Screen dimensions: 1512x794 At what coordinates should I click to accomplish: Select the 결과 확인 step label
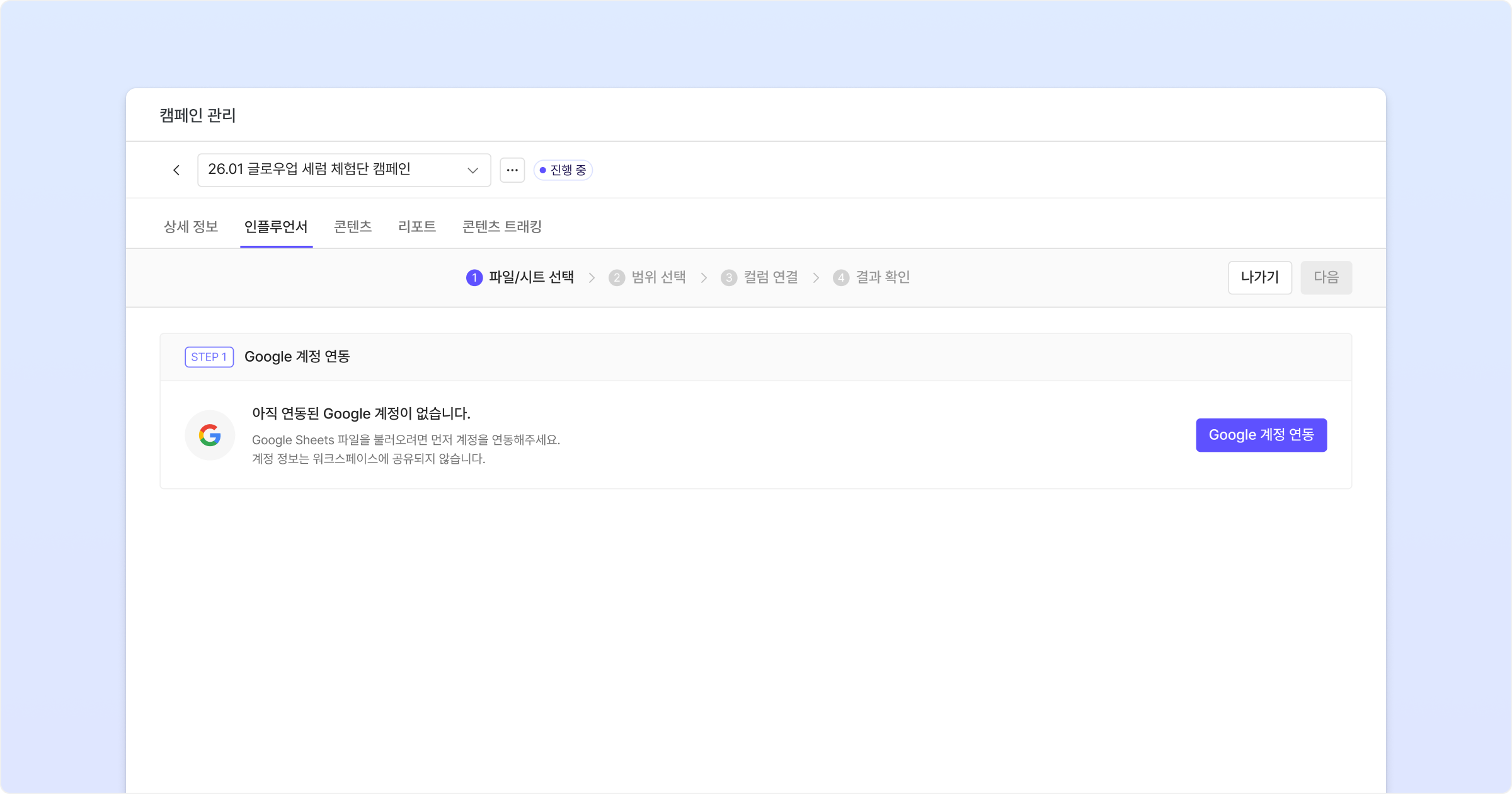883,277
